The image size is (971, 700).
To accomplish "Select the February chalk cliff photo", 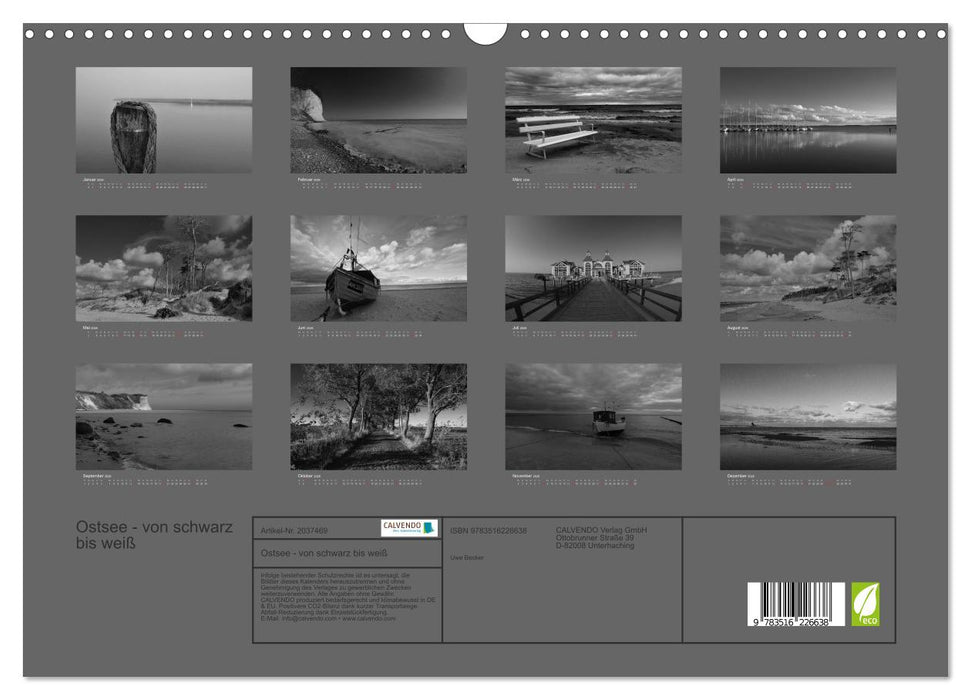I will (x=378, y=120).
